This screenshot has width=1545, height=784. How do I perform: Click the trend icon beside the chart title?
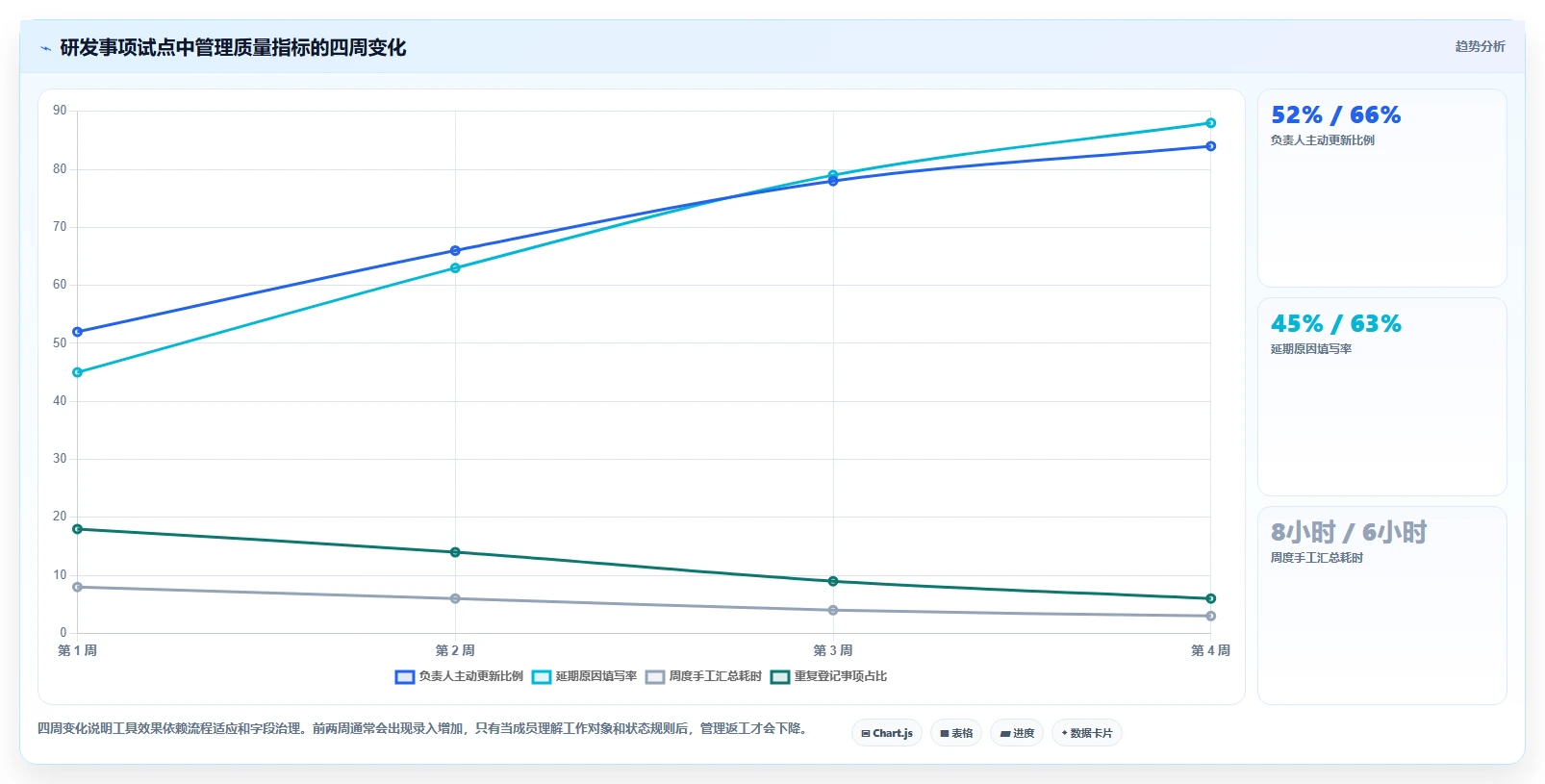45,48
